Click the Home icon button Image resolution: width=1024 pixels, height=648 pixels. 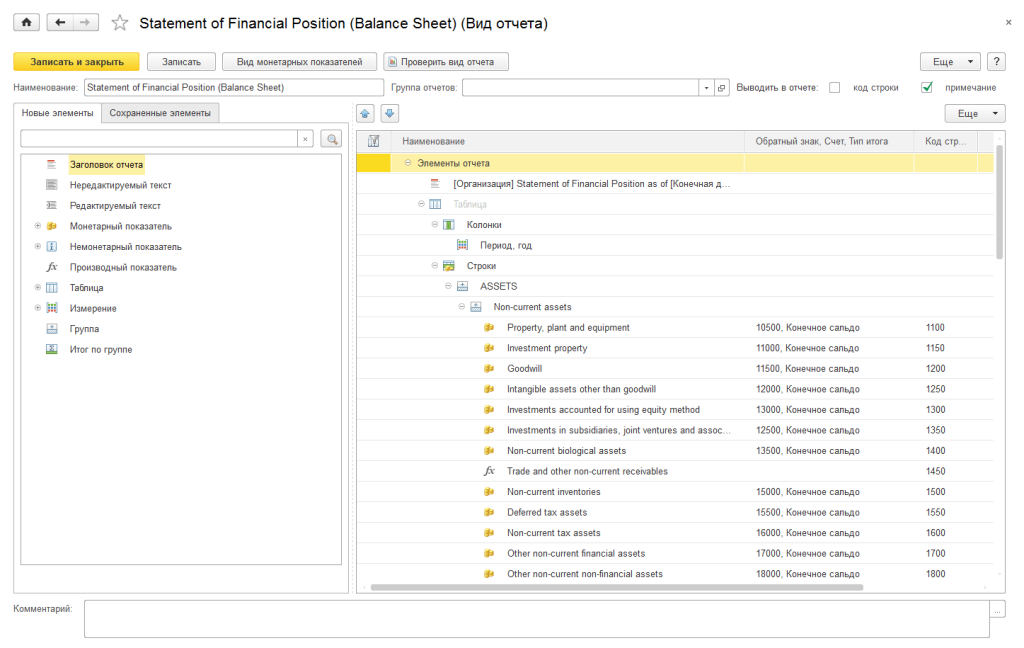(26, 22)
